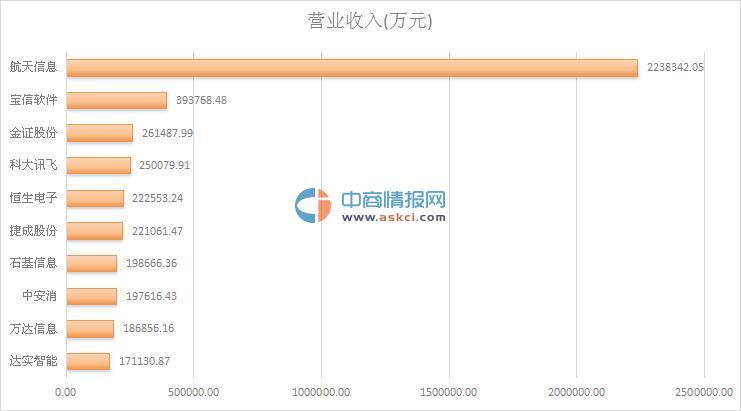Click axis tick label 500000.00
Screen dimensions: 741x411
194,392
